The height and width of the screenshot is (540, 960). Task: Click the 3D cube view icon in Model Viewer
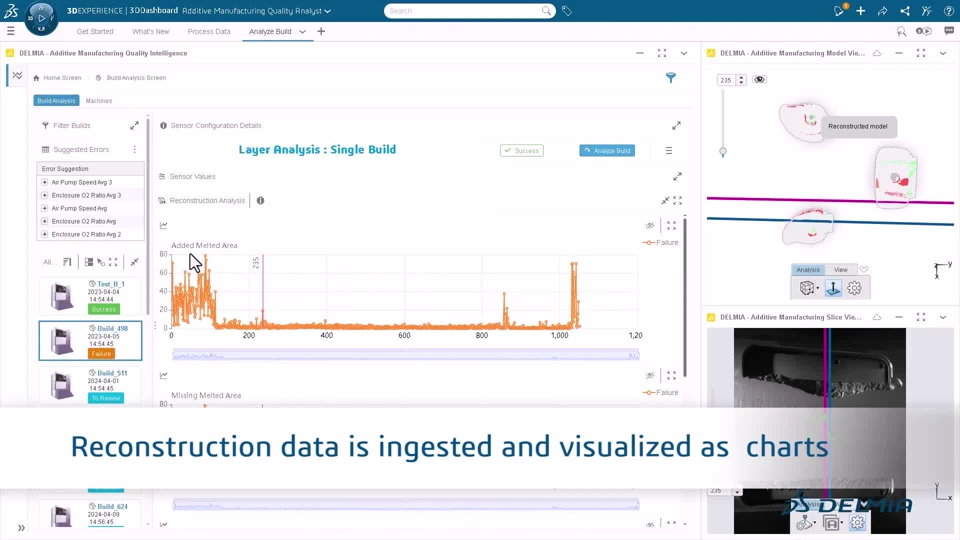tap(807, 288)
